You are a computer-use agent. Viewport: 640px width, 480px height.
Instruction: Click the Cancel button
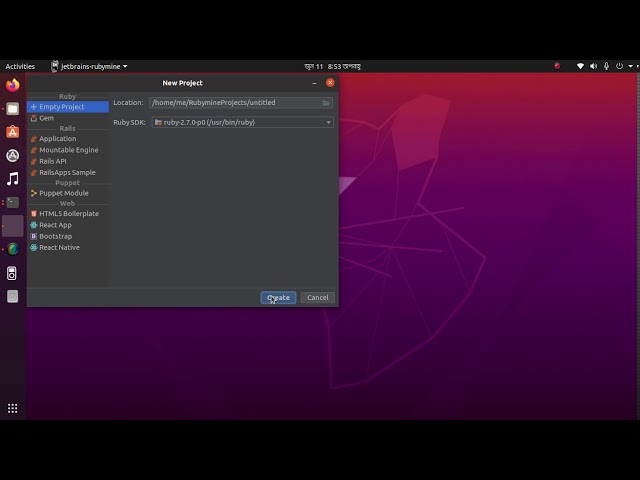coord(318,298)
